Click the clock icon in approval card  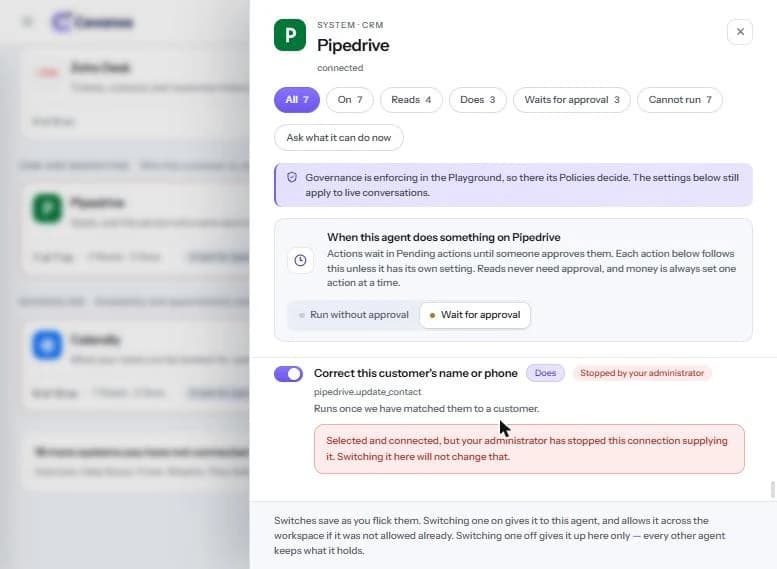(300, 260)
